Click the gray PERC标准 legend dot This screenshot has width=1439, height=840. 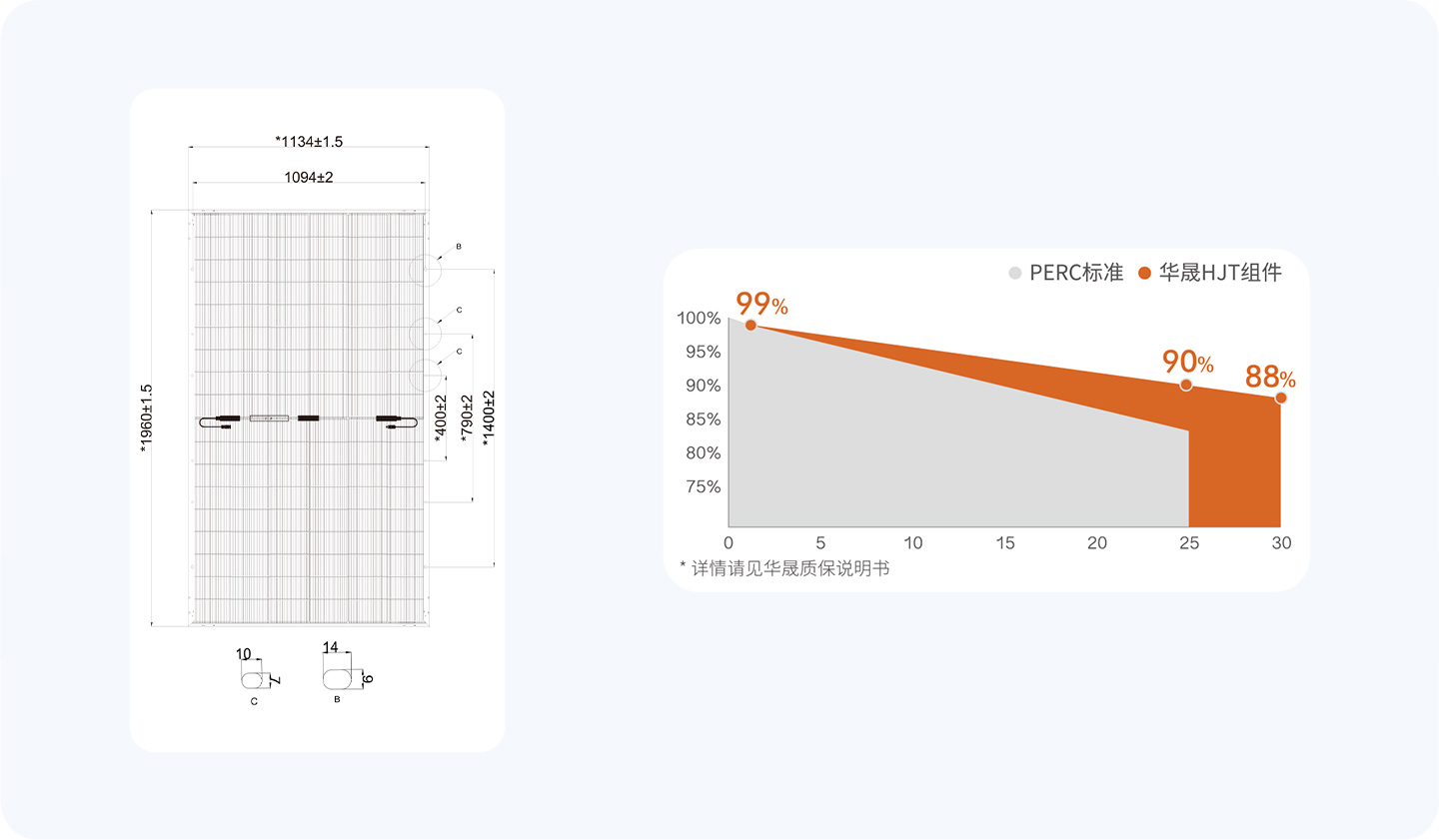[1015, 273]
